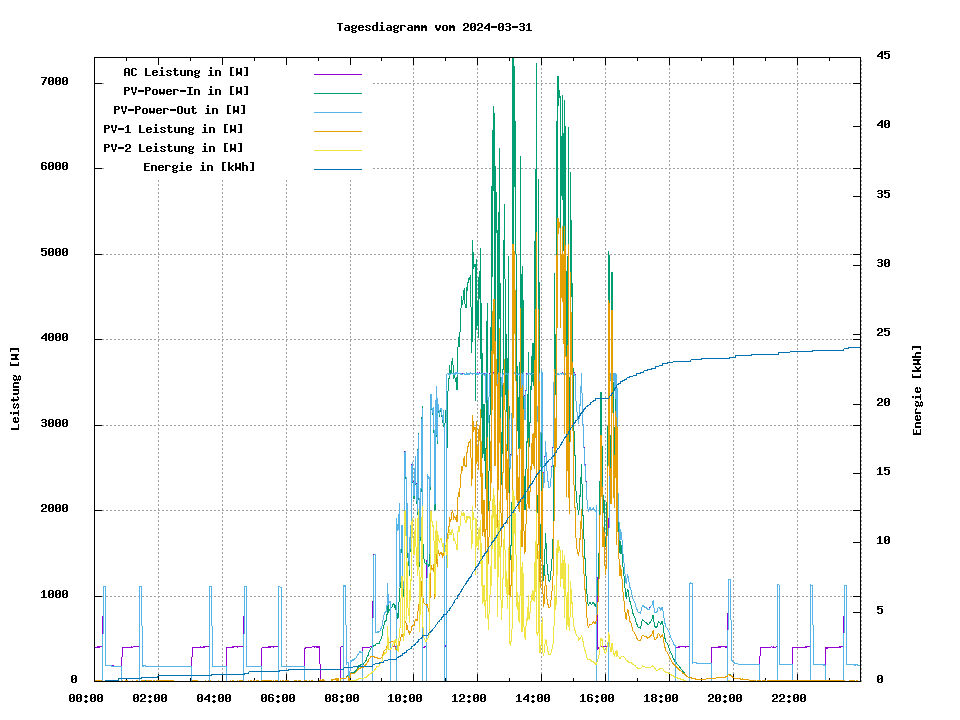Click the yellow PV-2 Leistung legend line
Image resolution: width=960 pixels, height=720 pixels.
click(x=337, y=150)
